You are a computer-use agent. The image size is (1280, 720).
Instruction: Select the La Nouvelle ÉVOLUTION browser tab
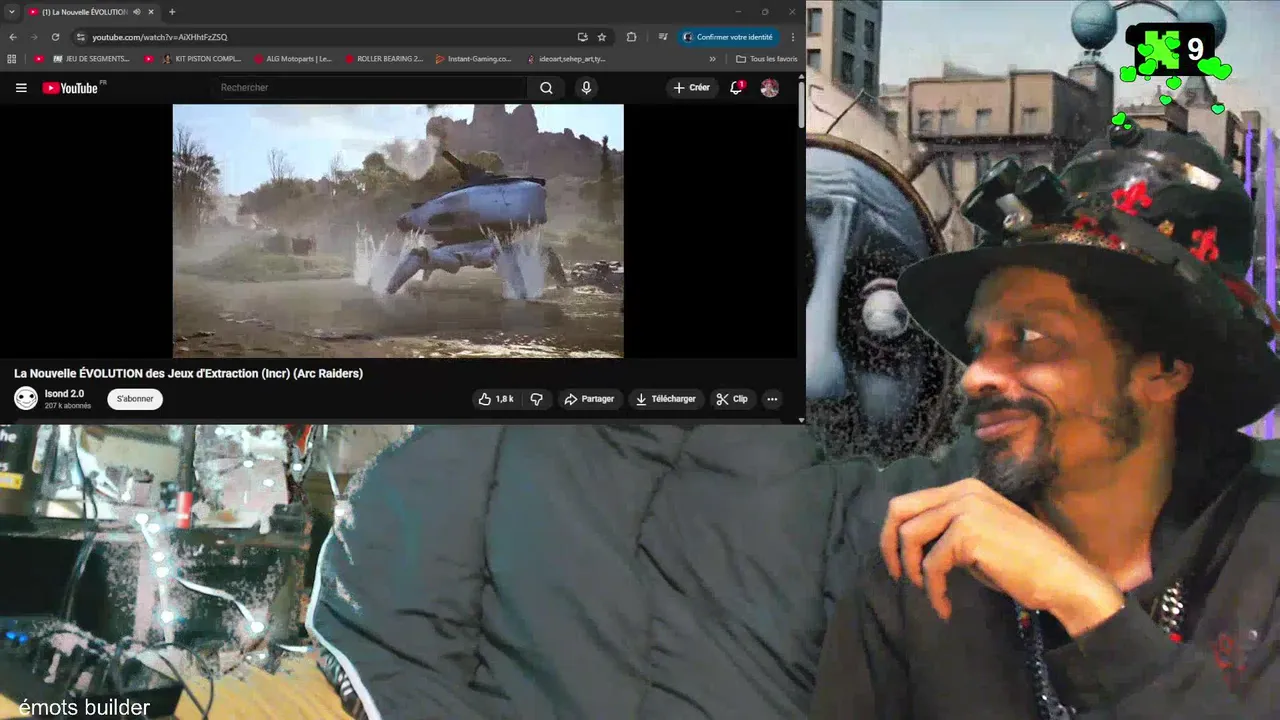(90, 12)
